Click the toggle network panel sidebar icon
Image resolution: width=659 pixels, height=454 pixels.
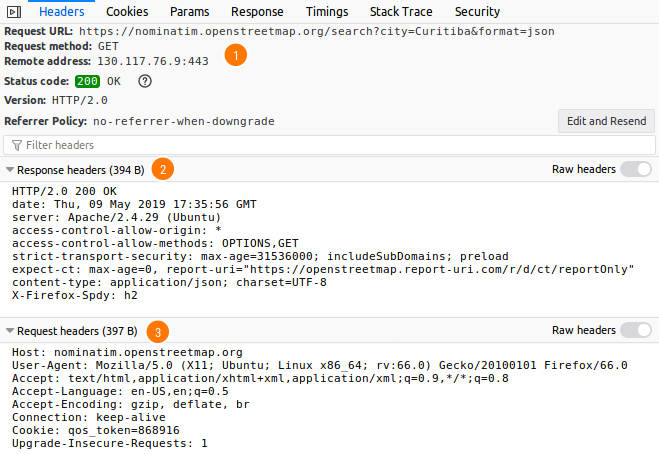[x=14, y=12]
